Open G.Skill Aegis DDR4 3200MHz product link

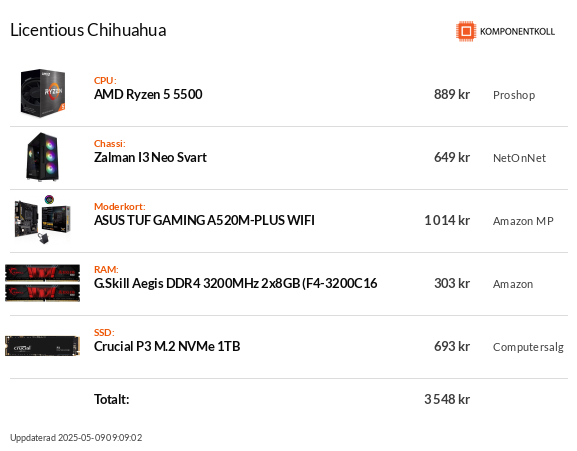(236, 284)
